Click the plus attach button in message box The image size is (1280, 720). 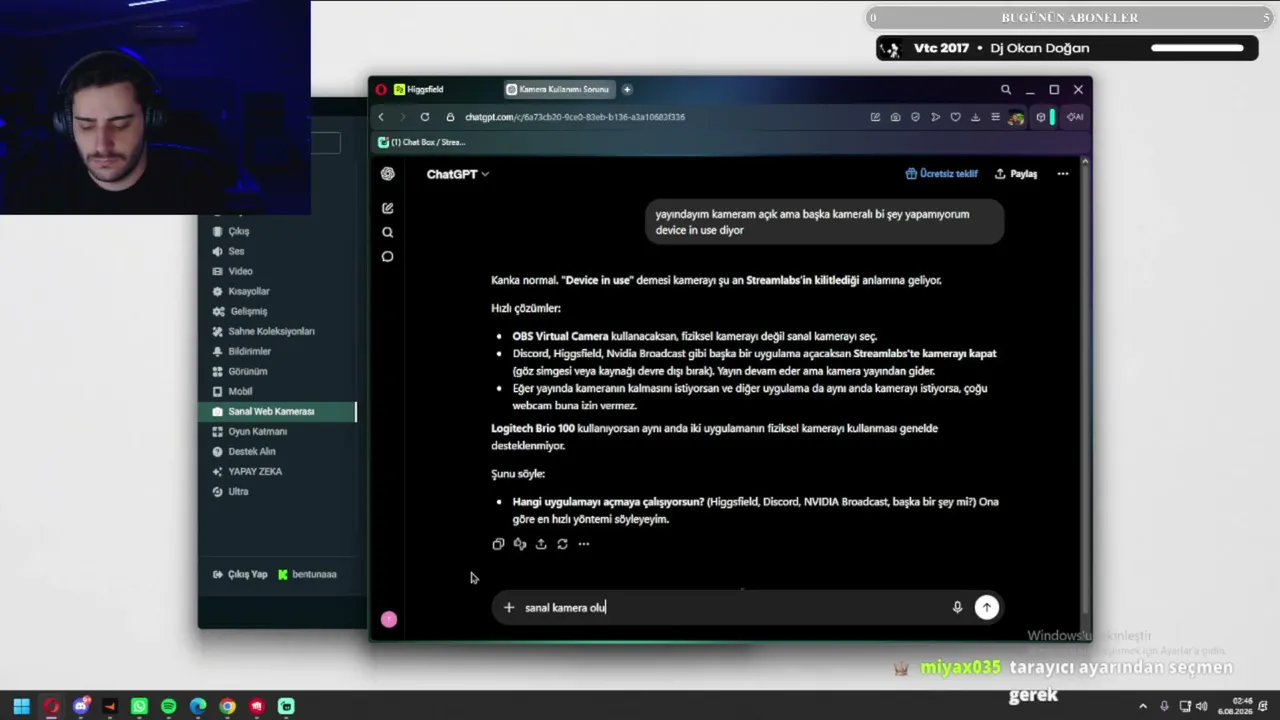pos(509,607)
